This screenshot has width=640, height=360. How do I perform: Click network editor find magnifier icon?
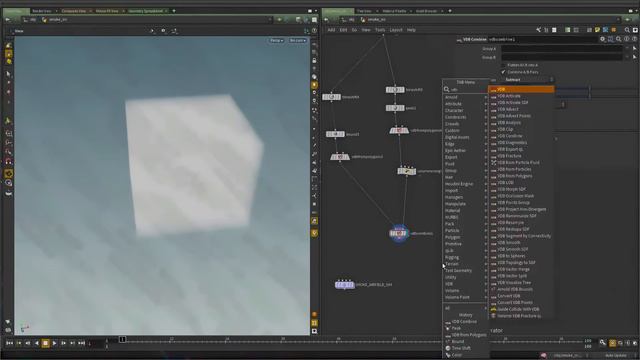(x=627, y=30)
